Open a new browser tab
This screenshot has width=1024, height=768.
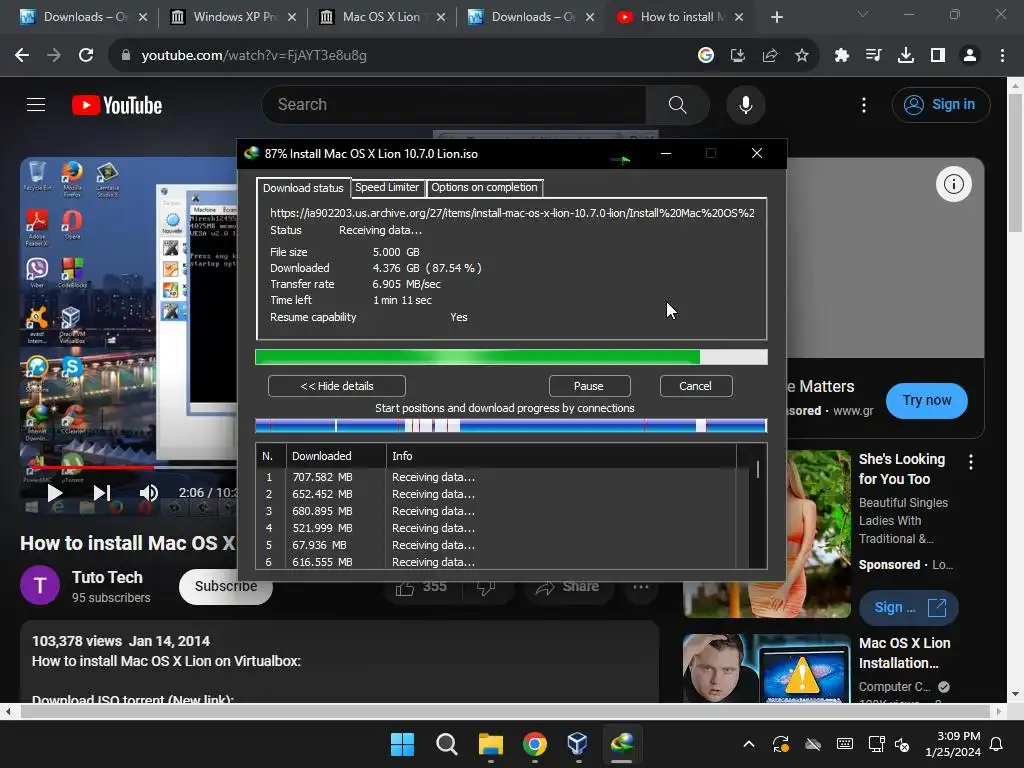pos(776,17)
